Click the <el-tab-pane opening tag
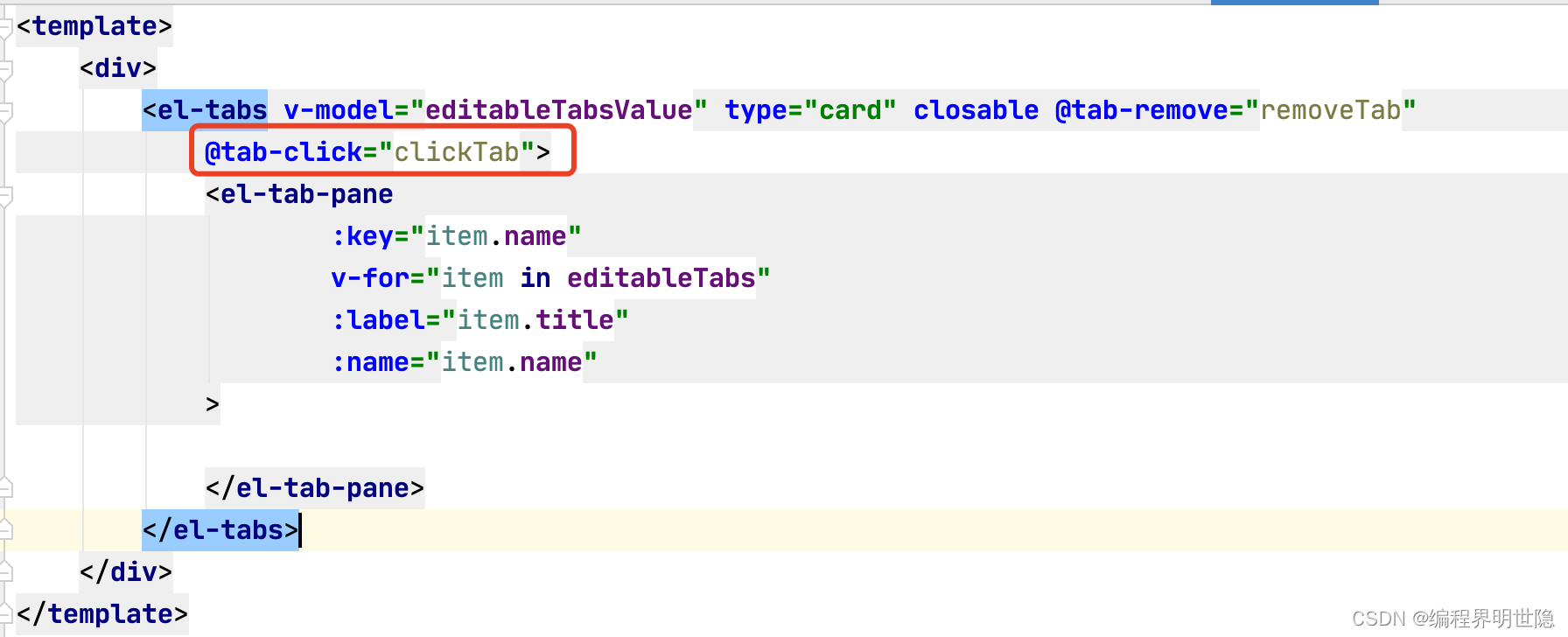Viewport: 1568px width, 637px height. tap(299, 194)
